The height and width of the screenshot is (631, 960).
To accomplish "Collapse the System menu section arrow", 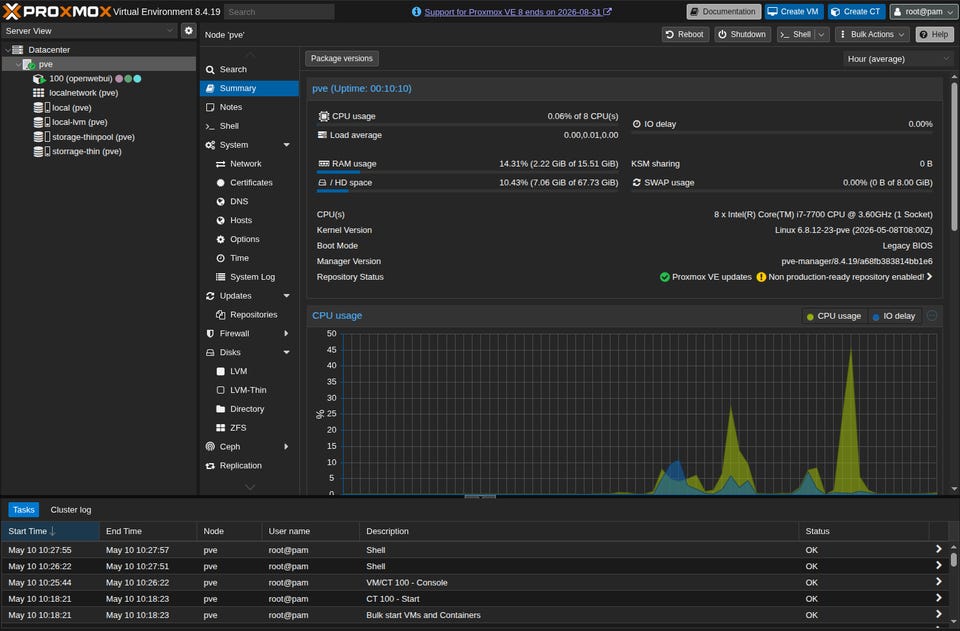I will (287, 145).
